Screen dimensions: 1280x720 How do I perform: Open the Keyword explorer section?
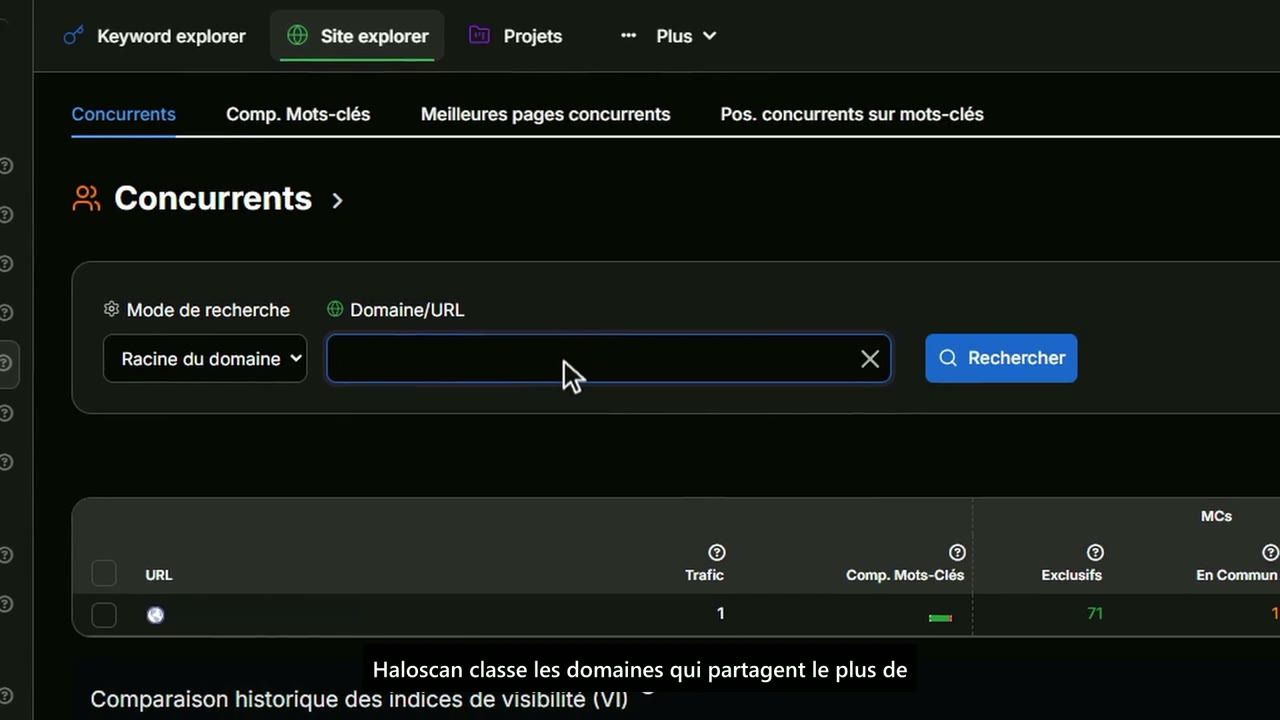[x=154, y=36]
